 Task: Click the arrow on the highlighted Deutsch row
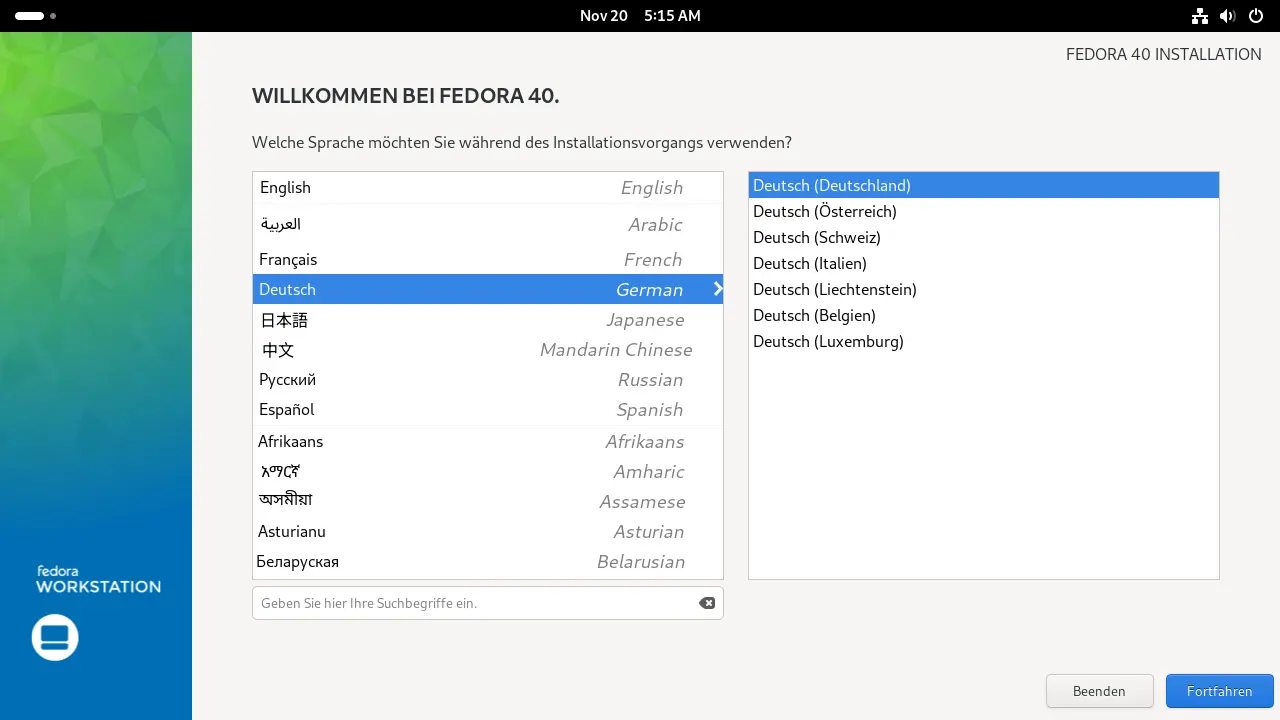[716, 289]
